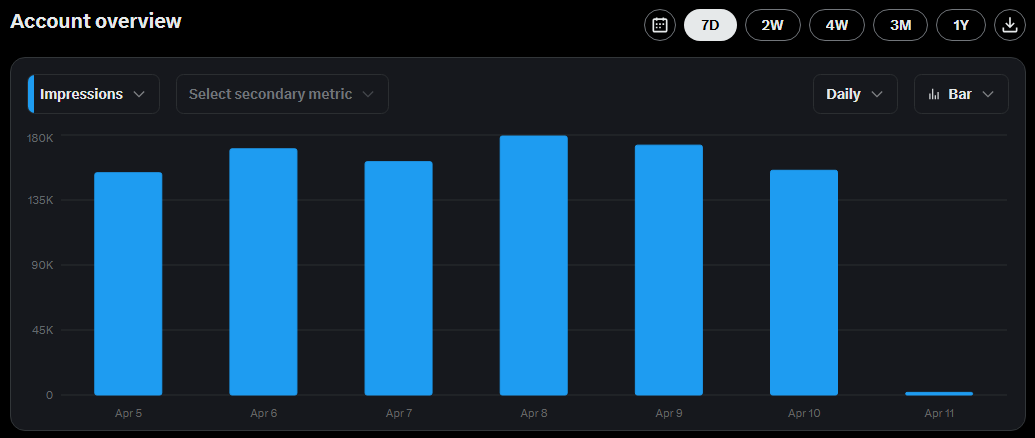Switch to 4W time range

836,25
